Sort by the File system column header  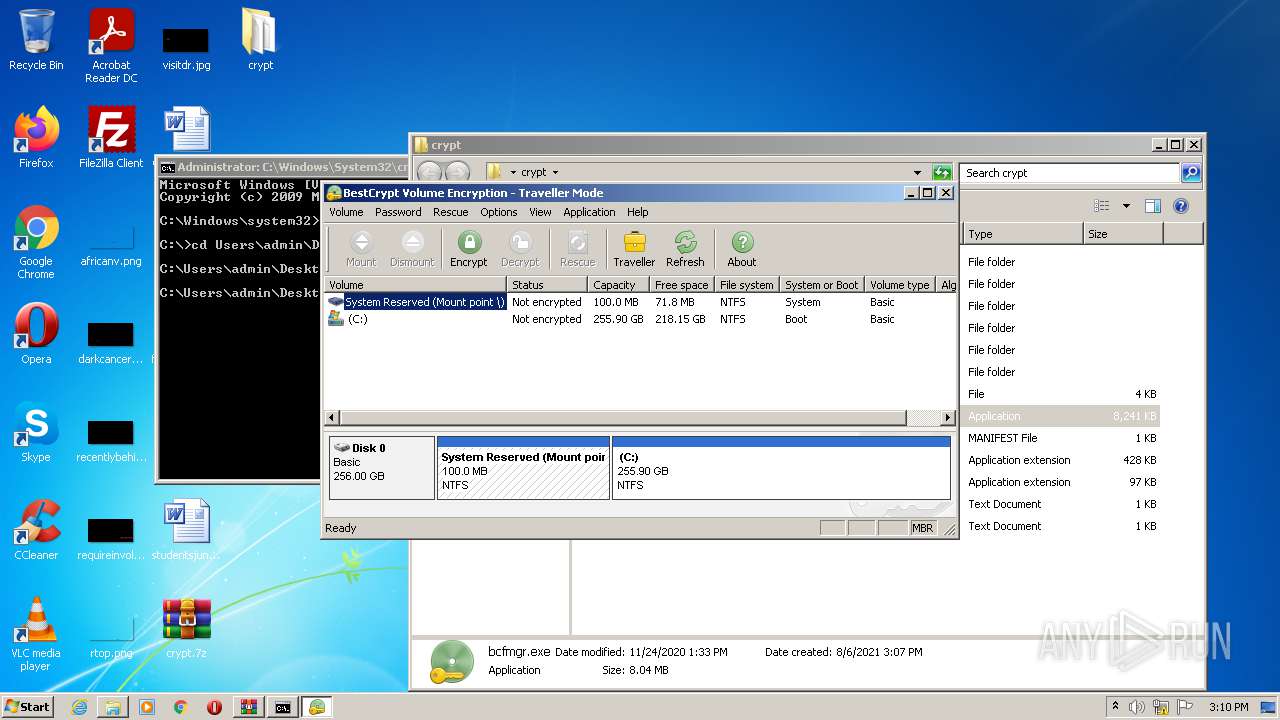tap(747, 285)
